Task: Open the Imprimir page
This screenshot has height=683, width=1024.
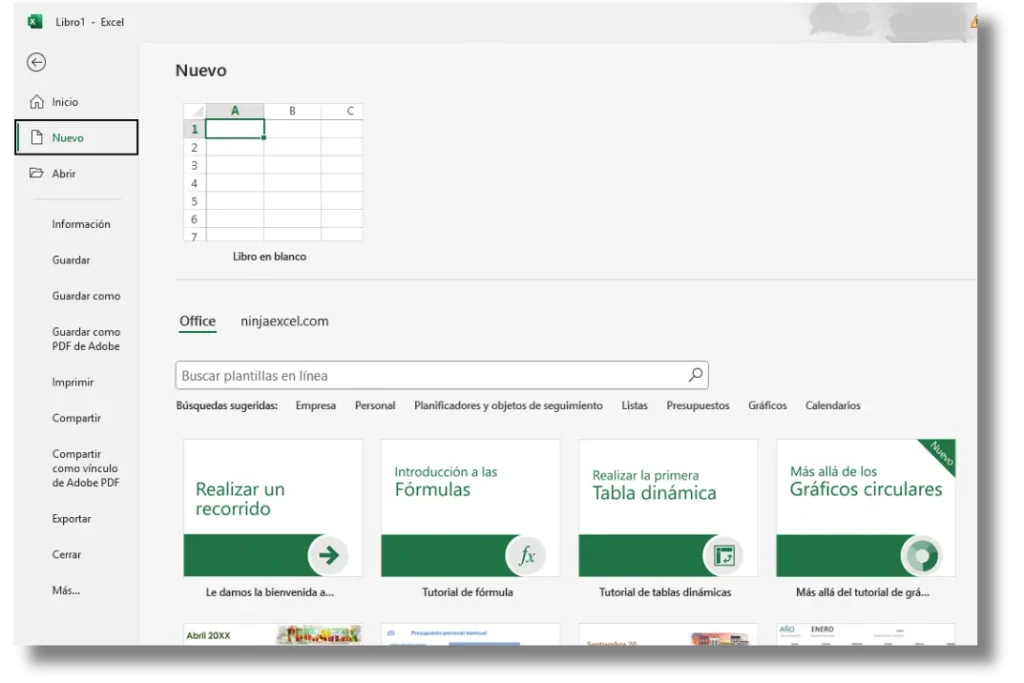Action: point(72,382)
